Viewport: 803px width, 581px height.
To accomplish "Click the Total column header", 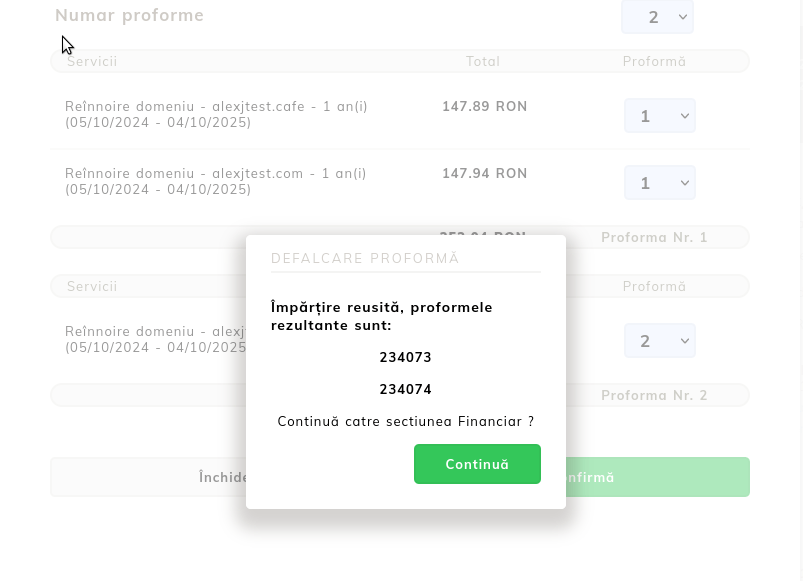I will (x=483, y=61).
